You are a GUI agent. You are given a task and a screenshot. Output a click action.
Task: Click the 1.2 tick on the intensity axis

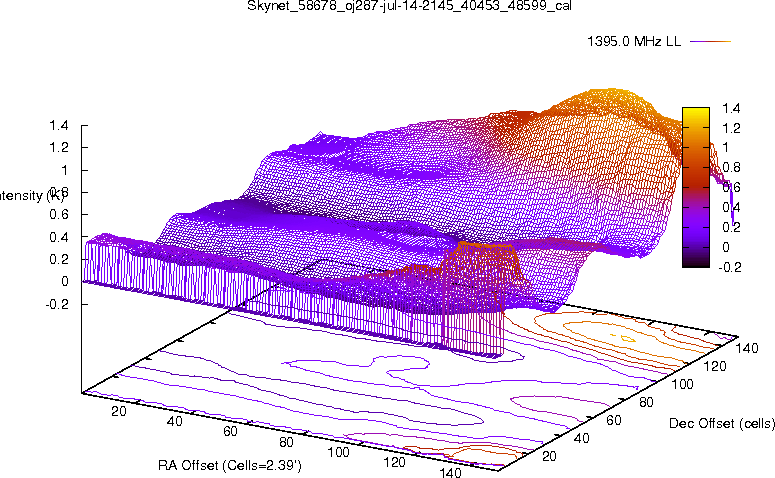point(59,148)
